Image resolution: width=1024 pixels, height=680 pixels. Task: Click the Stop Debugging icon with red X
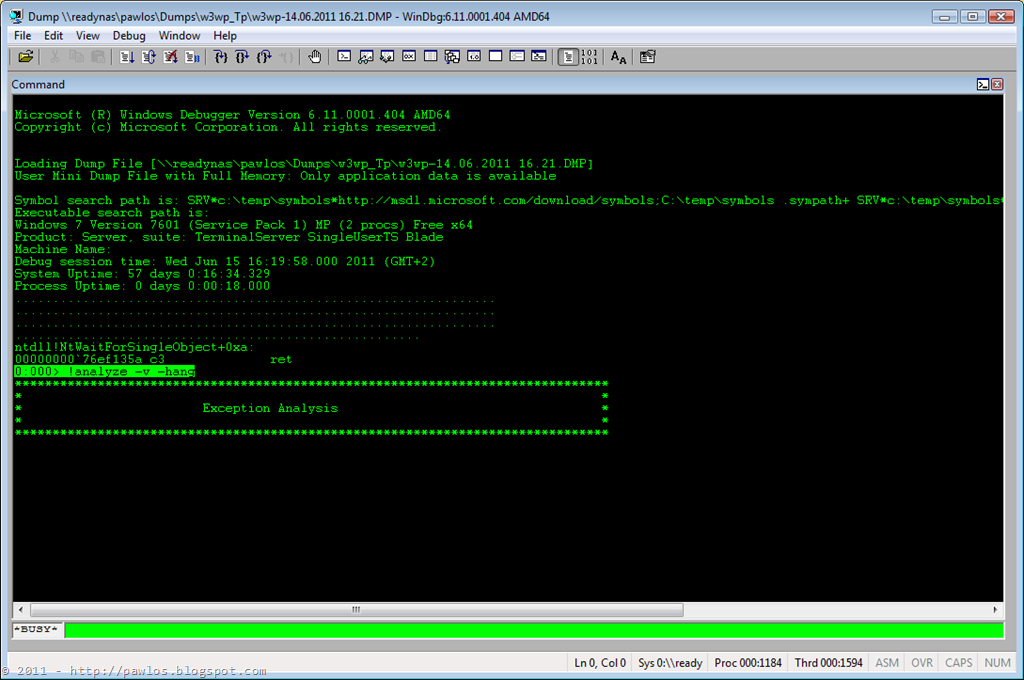(x=170, y=57)
